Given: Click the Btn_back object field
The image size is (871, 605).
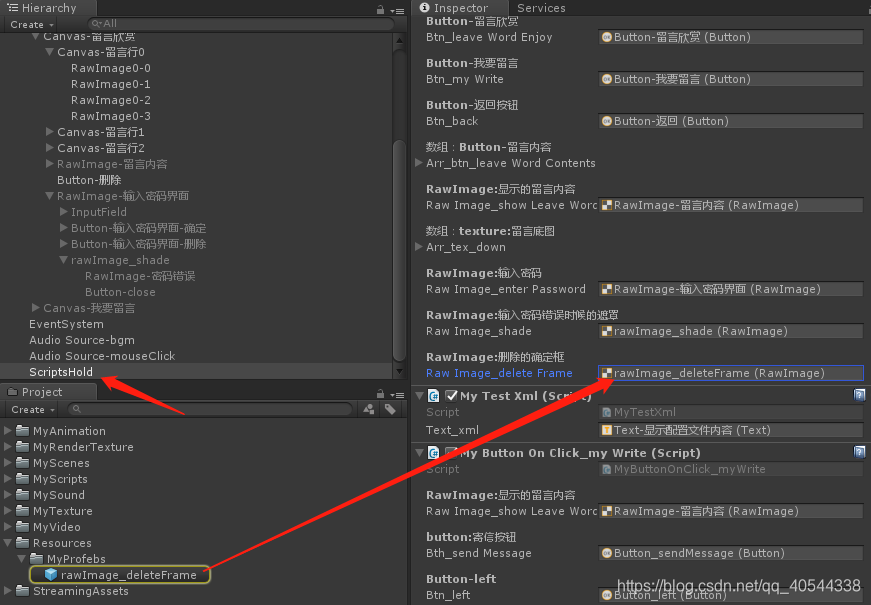Looking at the screenshot, I should coord(730,121).
